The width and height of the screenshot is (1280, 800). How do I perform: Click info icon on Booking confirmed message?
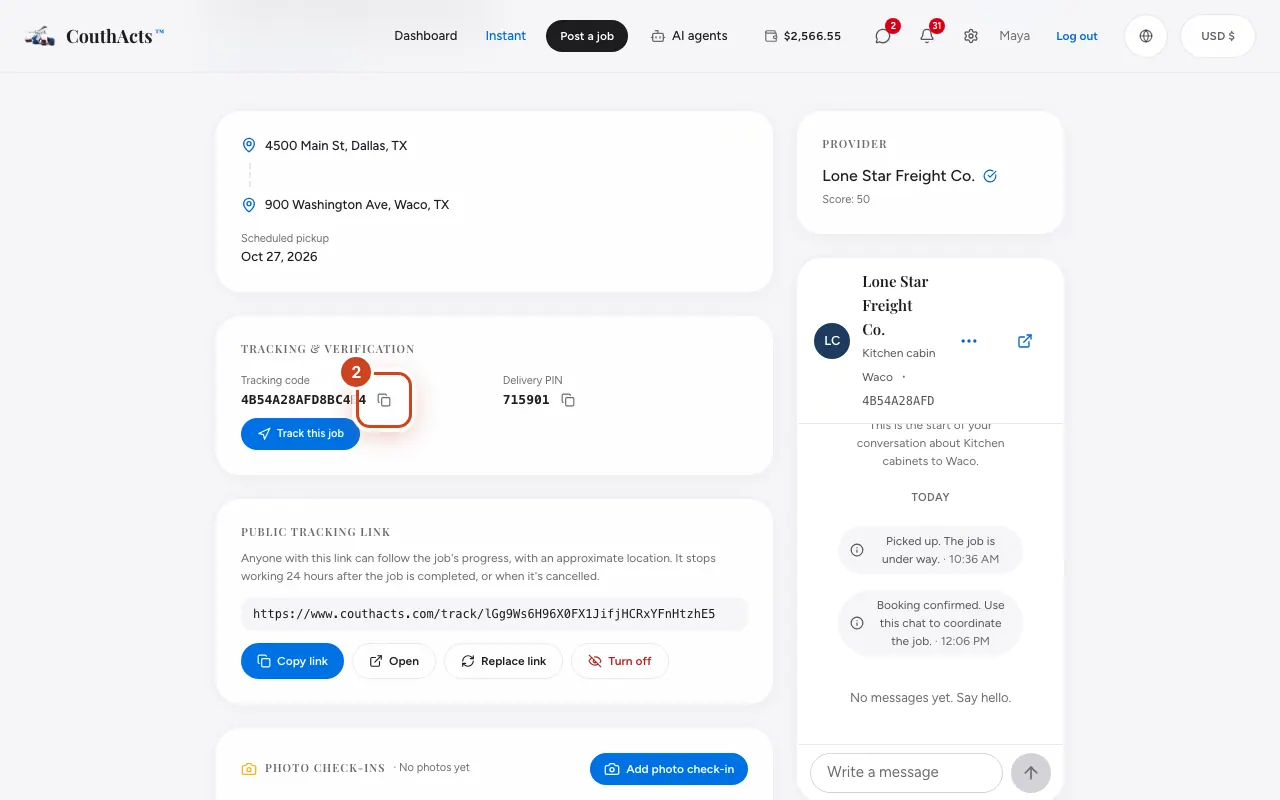coord(857,623)
